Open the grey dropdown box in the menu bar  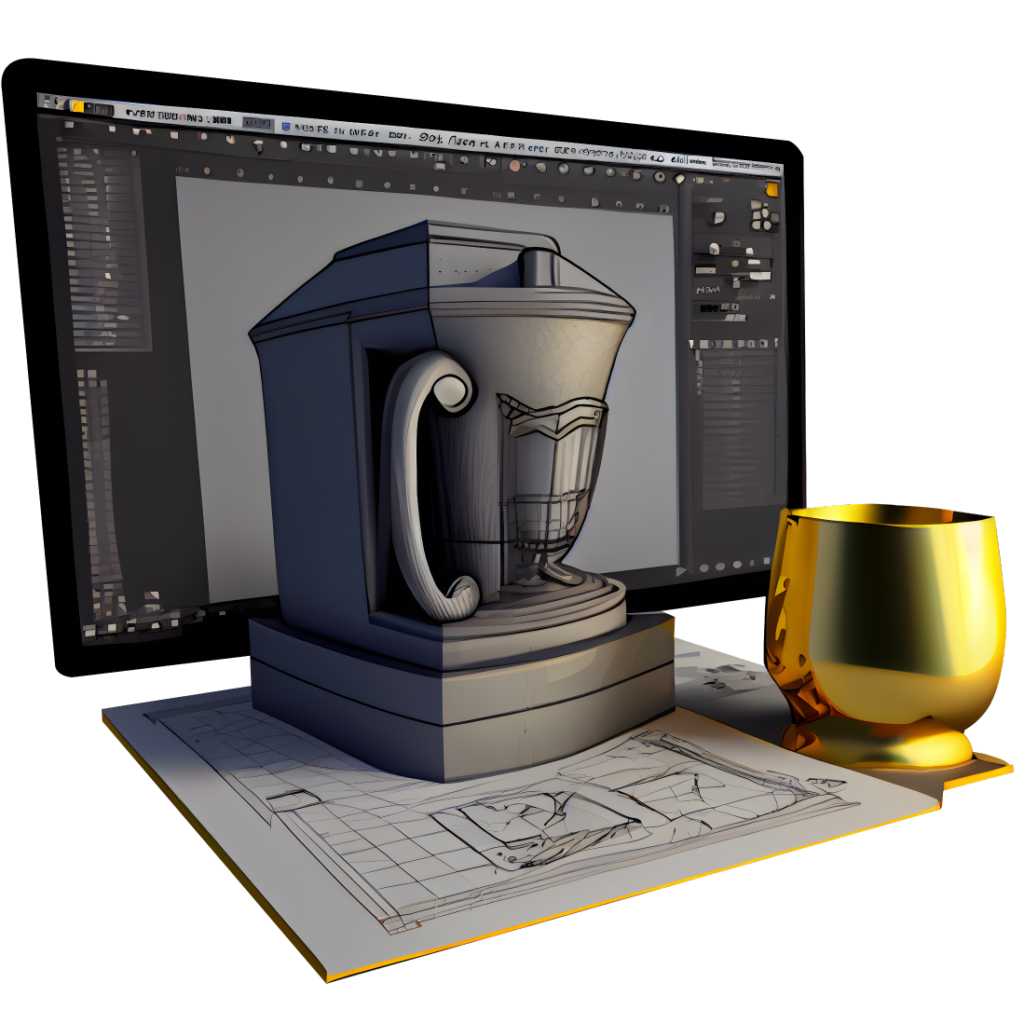pos(257,123)
